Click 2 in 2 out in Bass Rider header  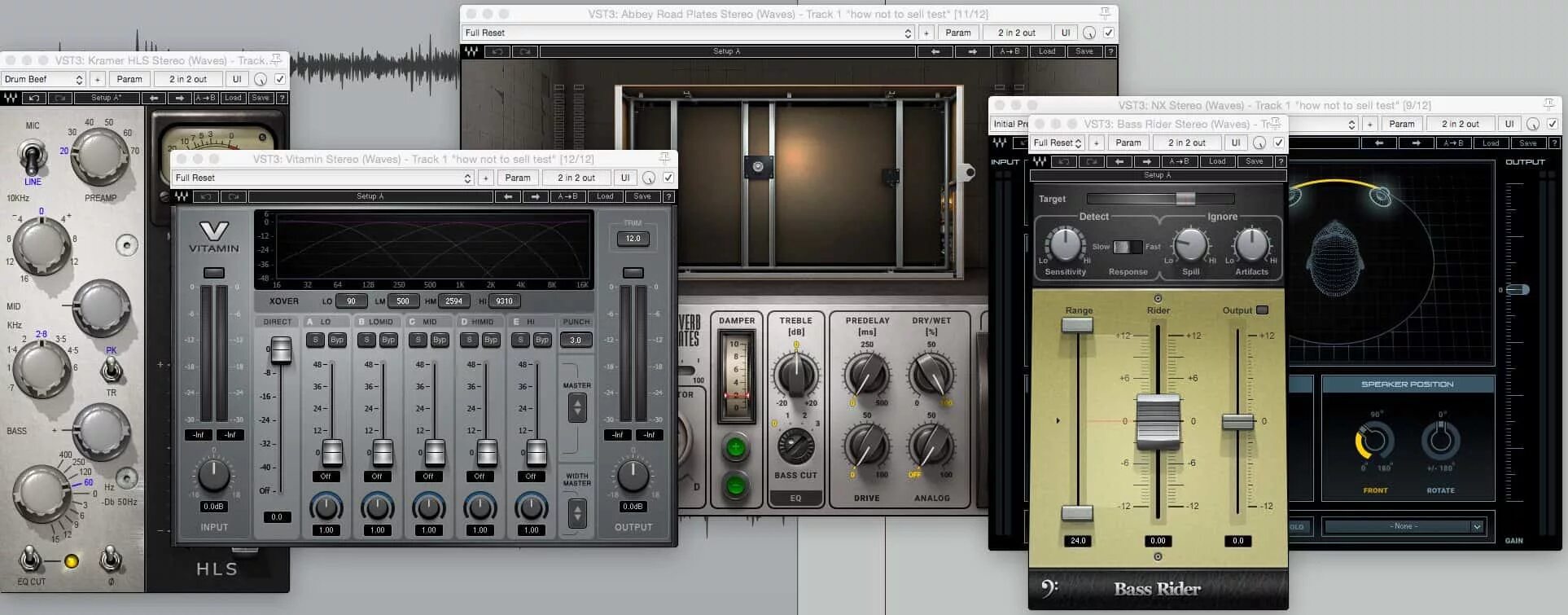1187,143
